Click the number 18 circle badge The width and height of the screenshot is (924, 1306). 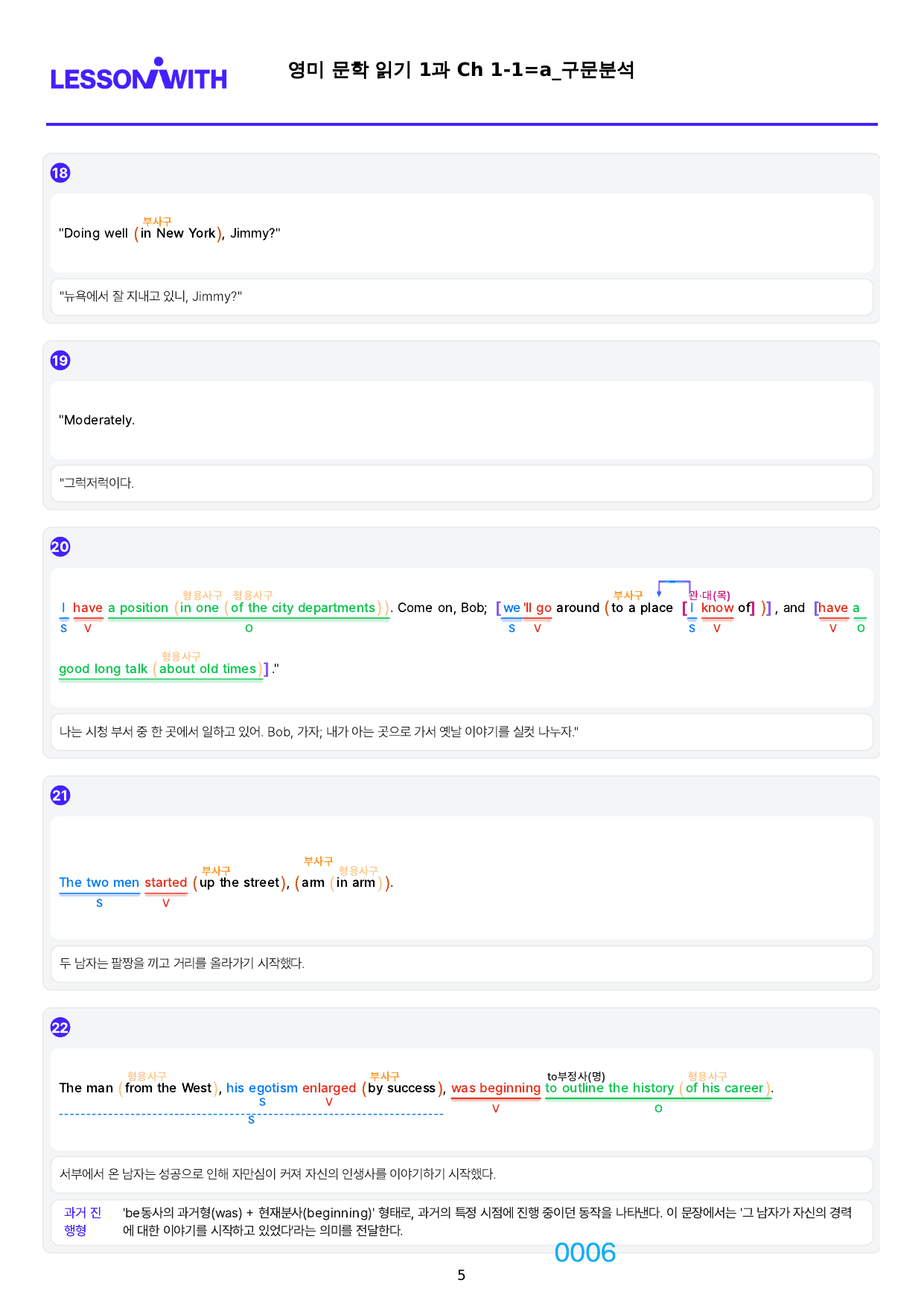pos(60,173)
